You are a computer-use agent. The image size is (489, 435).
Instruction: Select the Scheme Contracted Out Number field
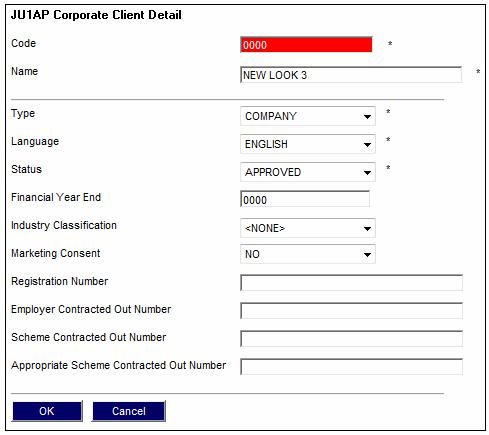(351, 339)
